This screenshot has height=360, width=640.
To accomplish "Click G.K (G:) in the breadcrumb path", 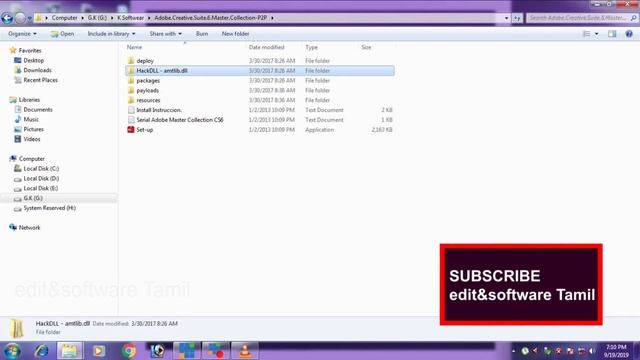I will point(97,18).
